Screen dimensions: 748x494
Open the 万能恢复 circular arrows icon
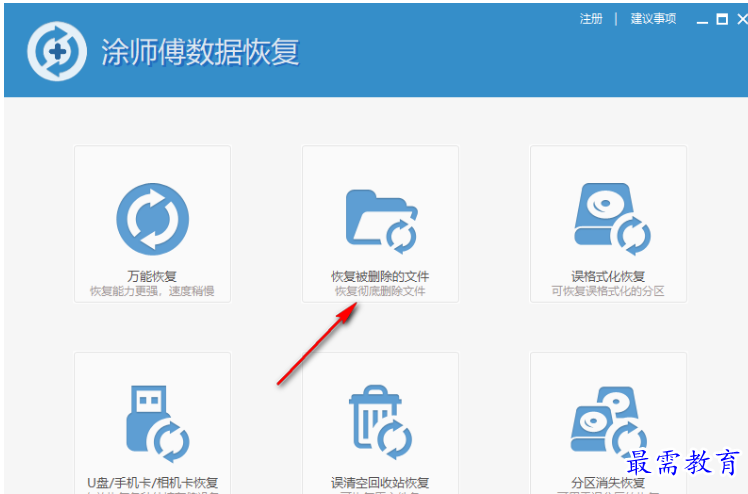click(x=153, y=219)
